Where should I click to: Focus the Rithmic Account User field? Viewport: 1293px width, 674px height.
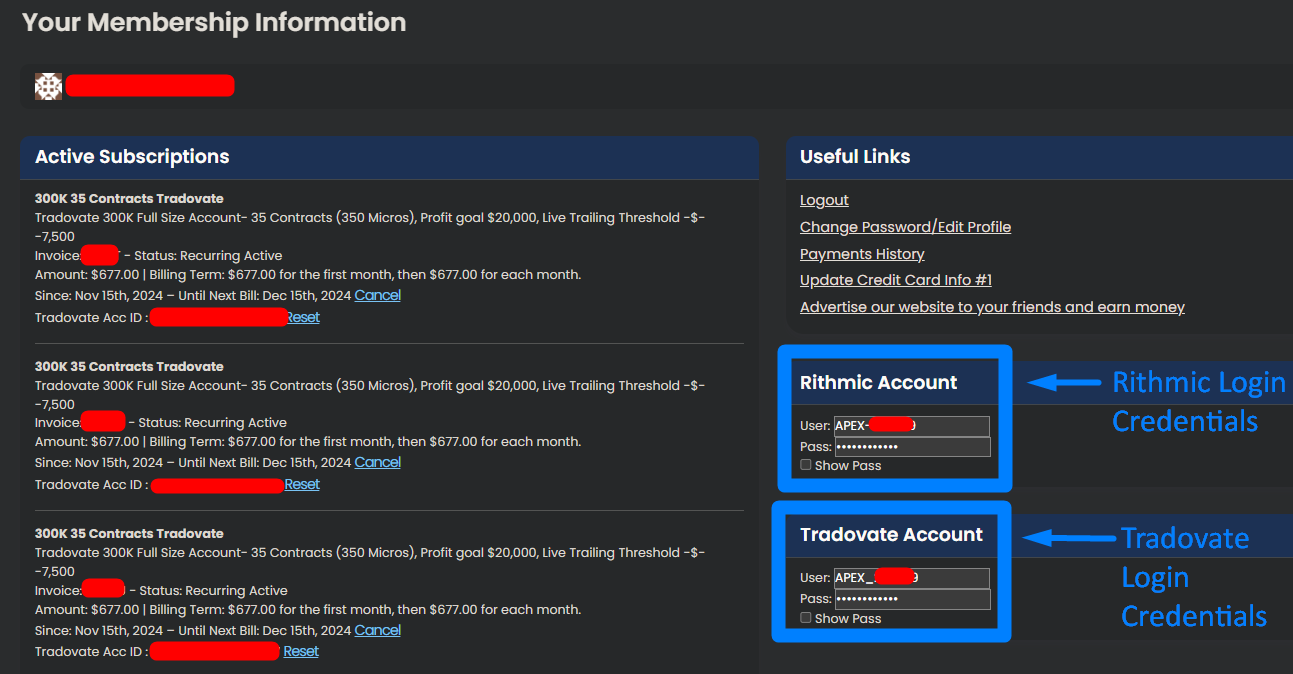pyautogui.click(x=911, y=426)
